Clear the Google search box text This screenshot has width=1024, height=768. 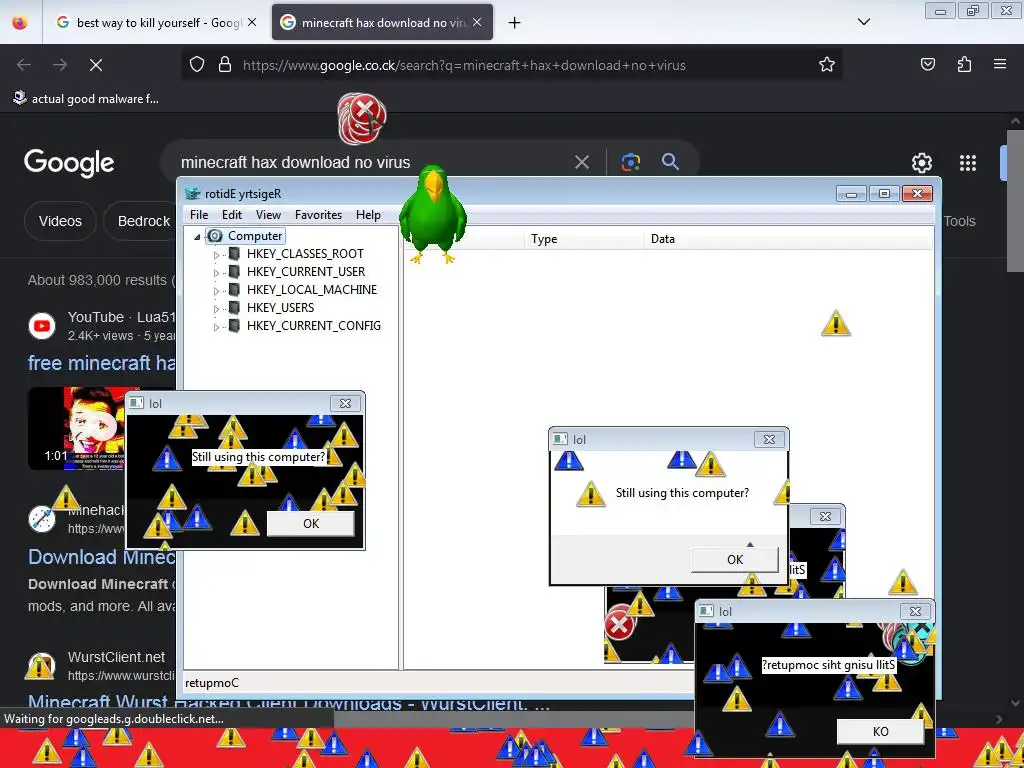[582, 162]
